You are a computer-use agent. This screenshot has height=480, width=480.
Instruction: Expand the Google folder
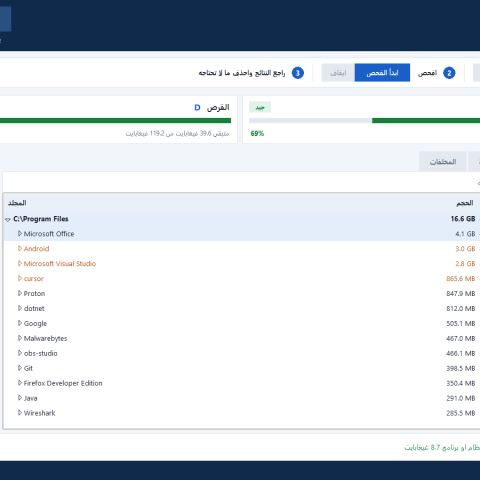[x=20, y=323]
